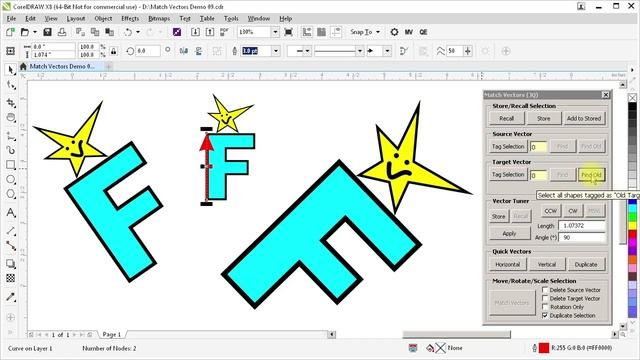Open the Tools menu
The image size is (640, 360).
click(231, 18)
